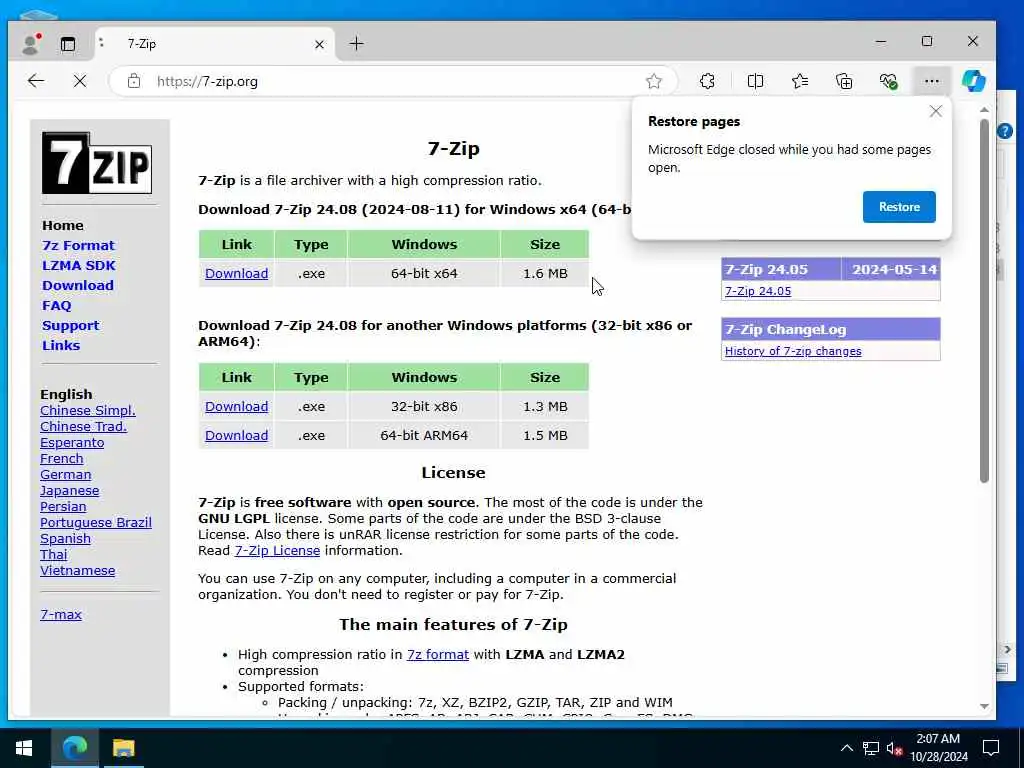The height and width of the screenshot is (768, 1024).
Task: Switch language to Chinese Simpl.
Action: pos(88,411)
